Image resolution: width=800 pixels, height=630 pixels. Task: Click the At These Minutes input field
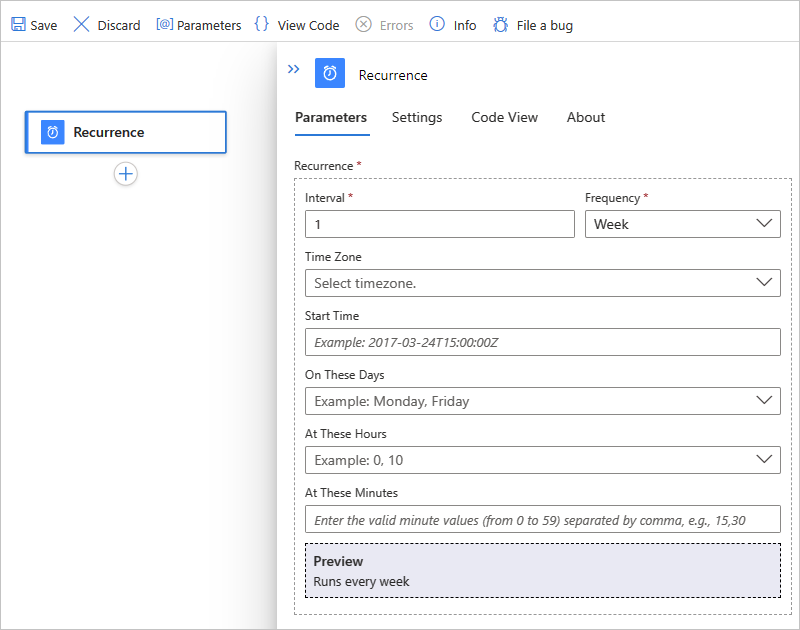coord(542,519)
